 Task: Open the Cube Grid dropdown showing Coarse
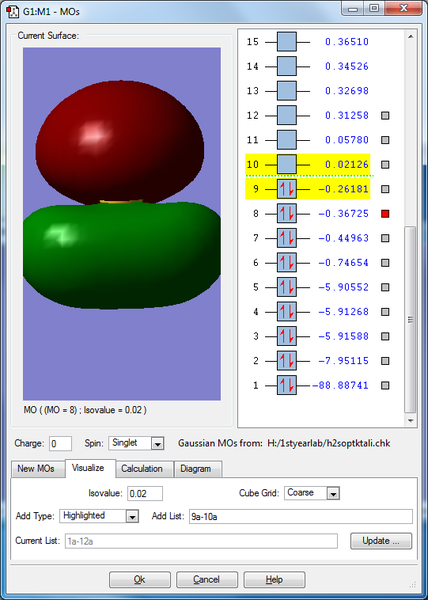tap(312, 493)
